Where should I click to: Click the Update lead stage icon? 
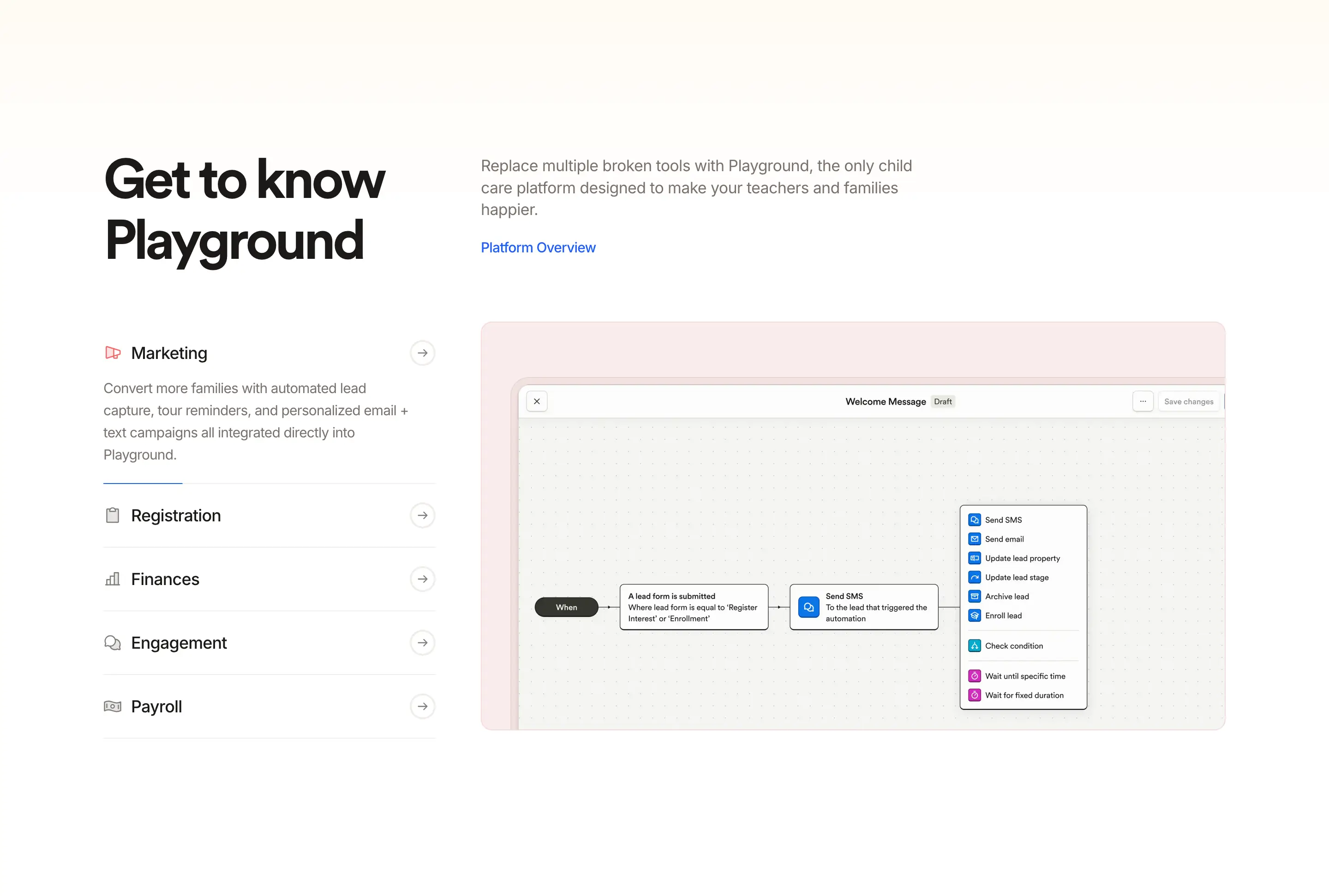(974, 577)
